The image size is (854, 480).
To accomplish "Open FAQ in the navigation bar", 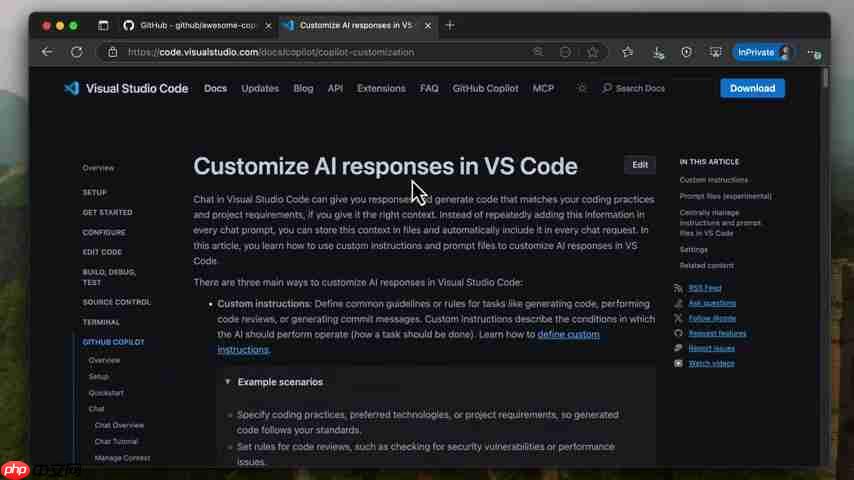I will click(429, 88).
